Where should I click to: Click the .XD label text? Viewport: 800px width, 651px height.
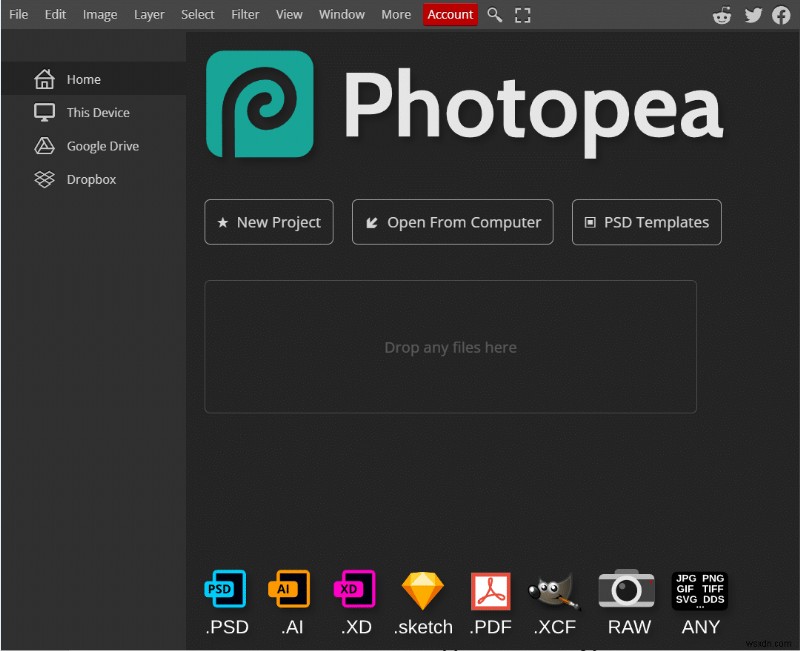pos(356,627)
